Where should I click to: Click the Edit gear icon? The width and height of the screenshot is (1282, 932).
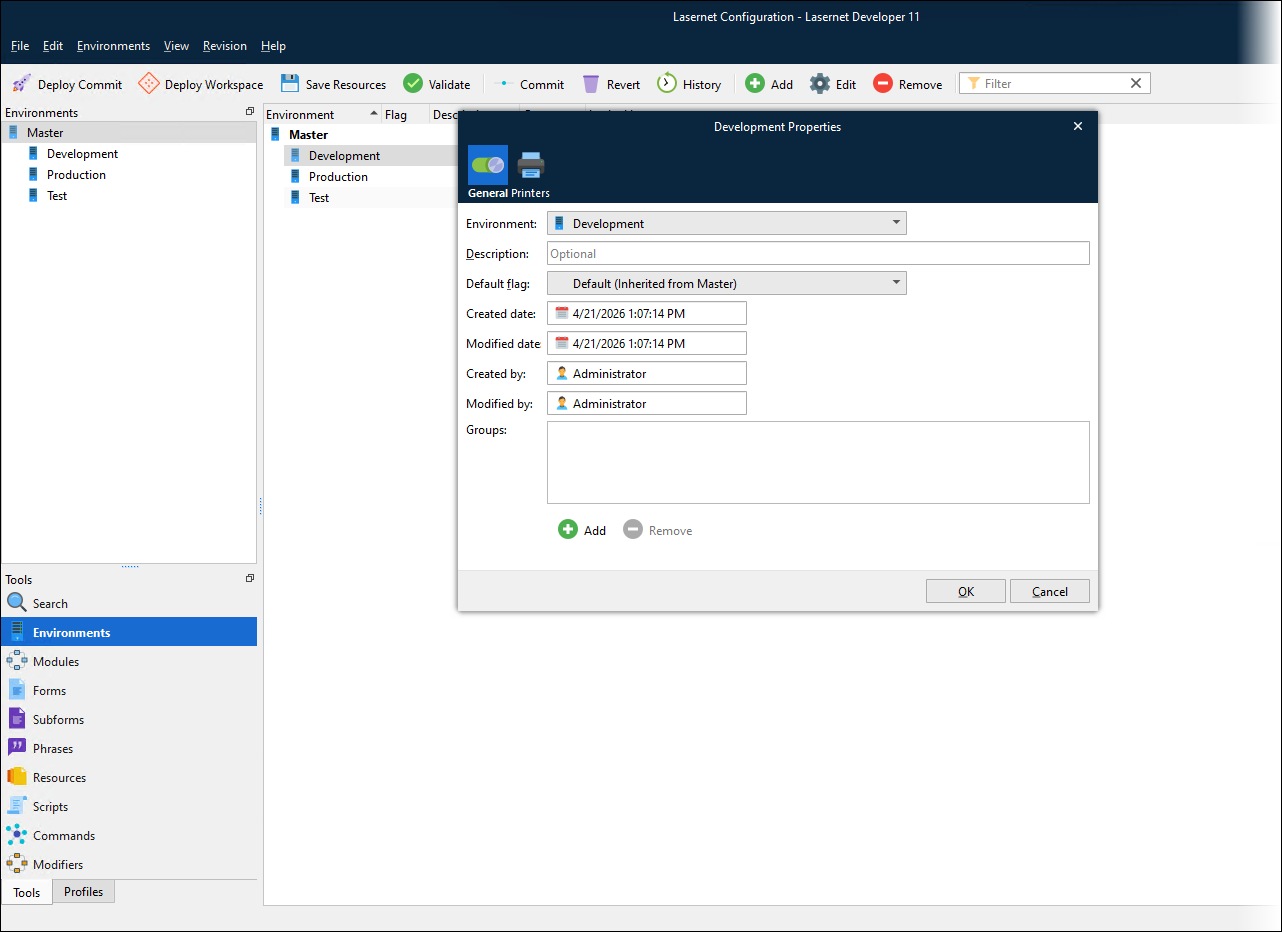[820, 84]
